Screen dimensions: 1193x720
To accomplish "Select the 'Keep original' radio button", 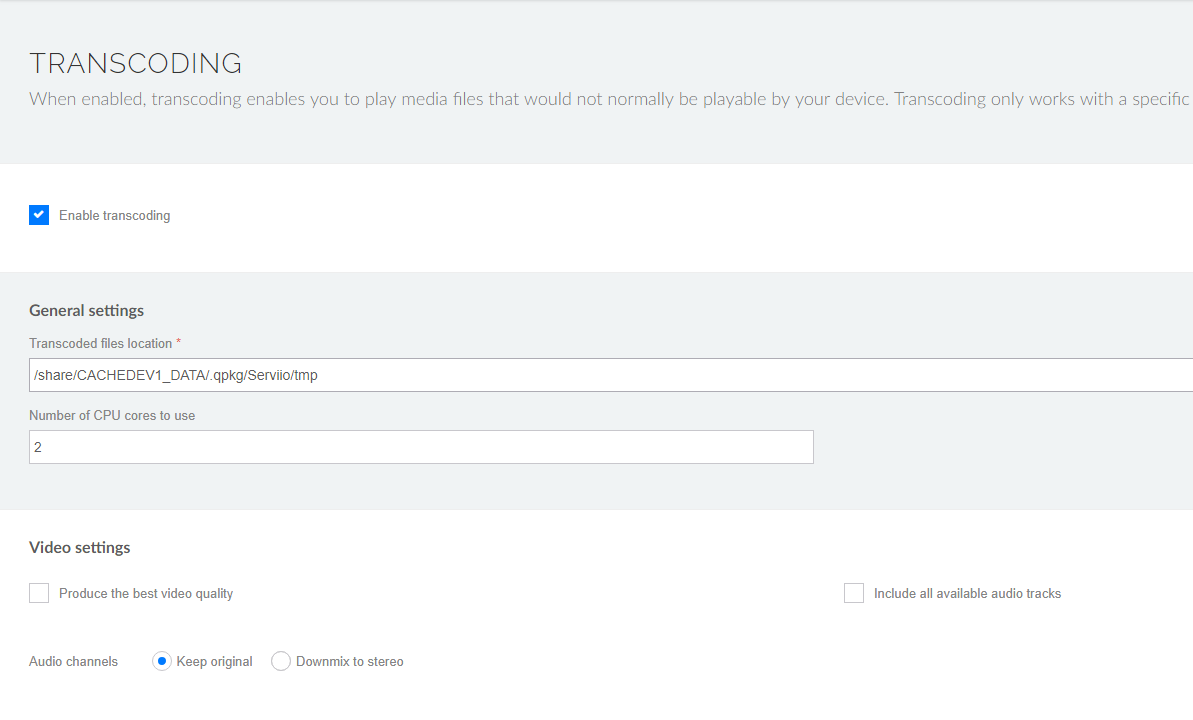I will 162,661.
